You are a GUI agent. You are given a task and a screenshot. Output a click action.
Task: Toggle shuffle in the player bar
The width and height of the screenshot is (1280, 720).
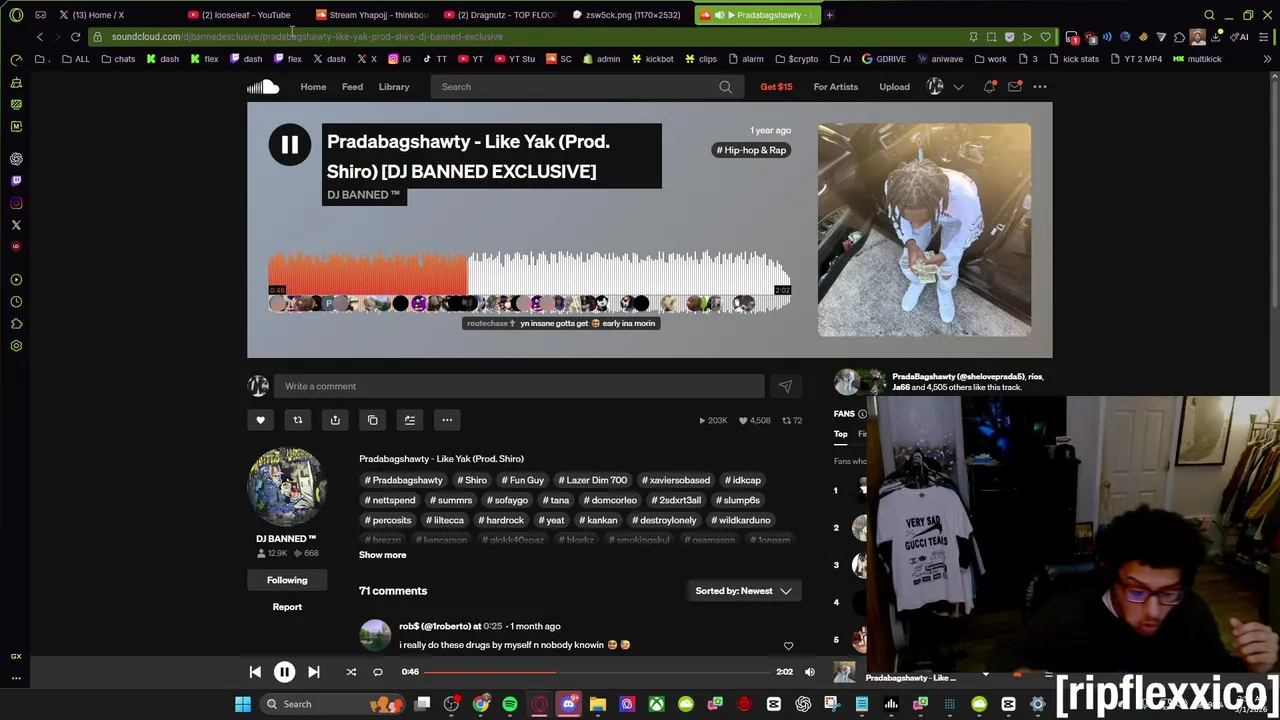click(x=351, y=672)
